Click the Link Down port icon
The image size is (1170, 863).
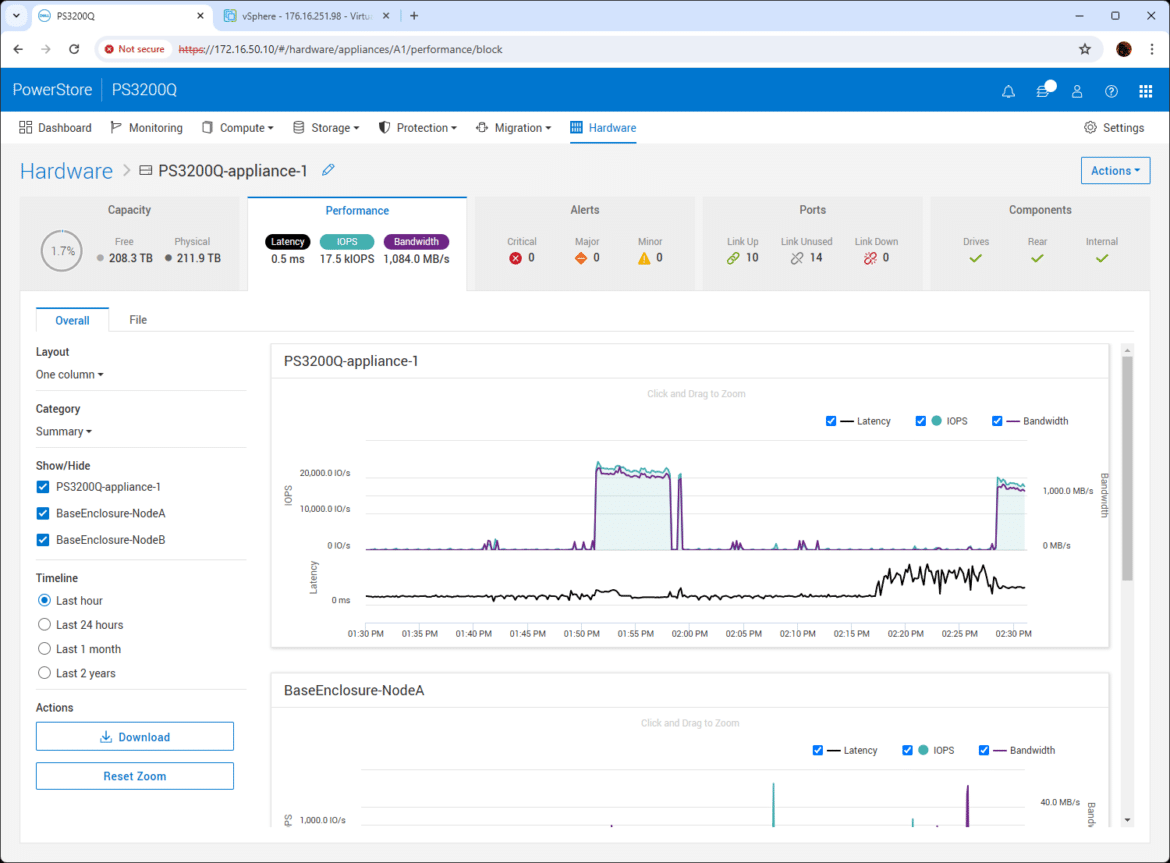[x=870, y=258]
